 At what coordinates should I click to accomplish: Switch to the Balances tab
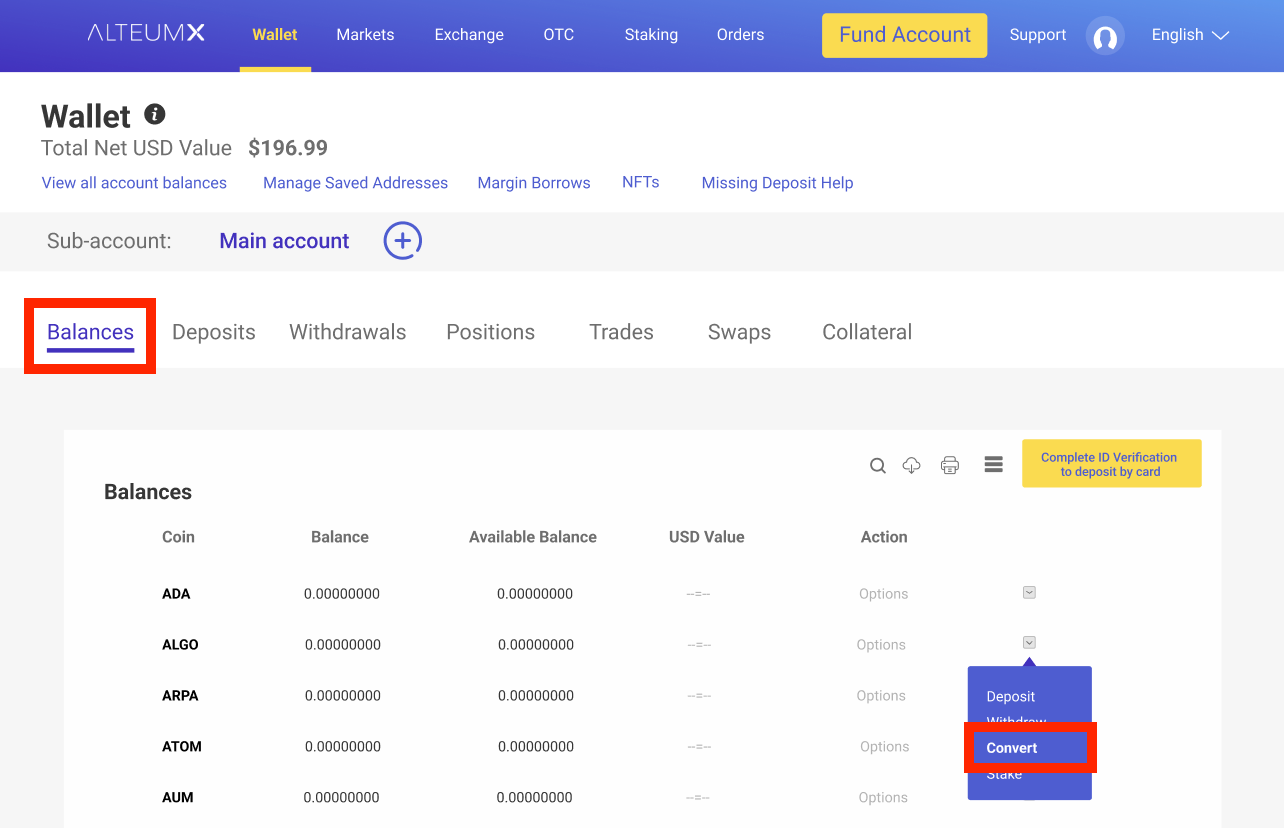tap(90, 332)
